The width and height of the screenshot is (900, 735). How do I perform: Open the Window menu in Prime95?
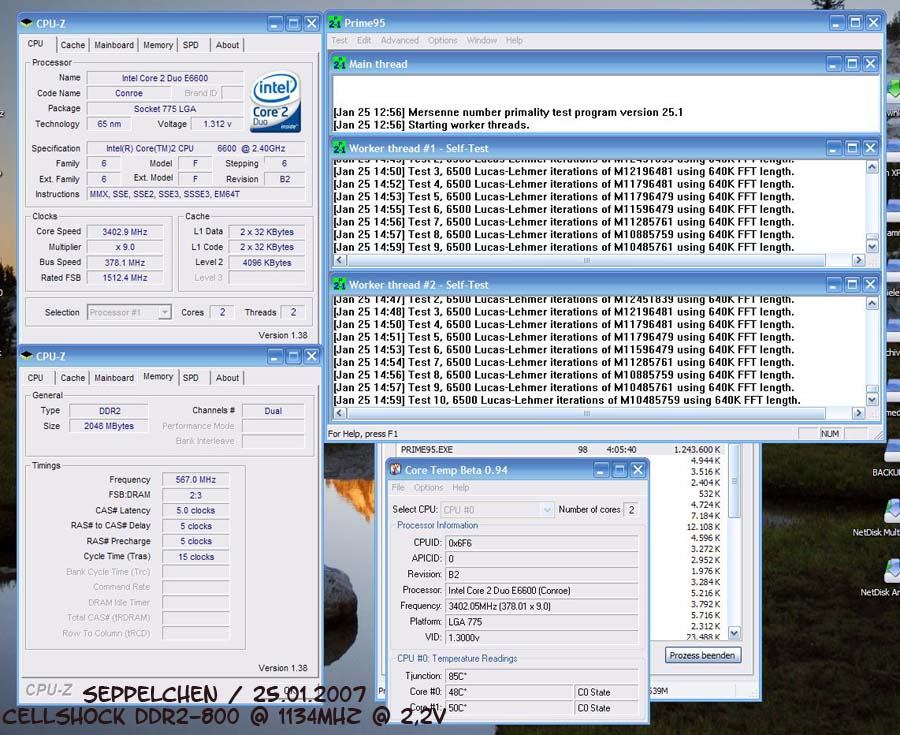click(482, 40)
